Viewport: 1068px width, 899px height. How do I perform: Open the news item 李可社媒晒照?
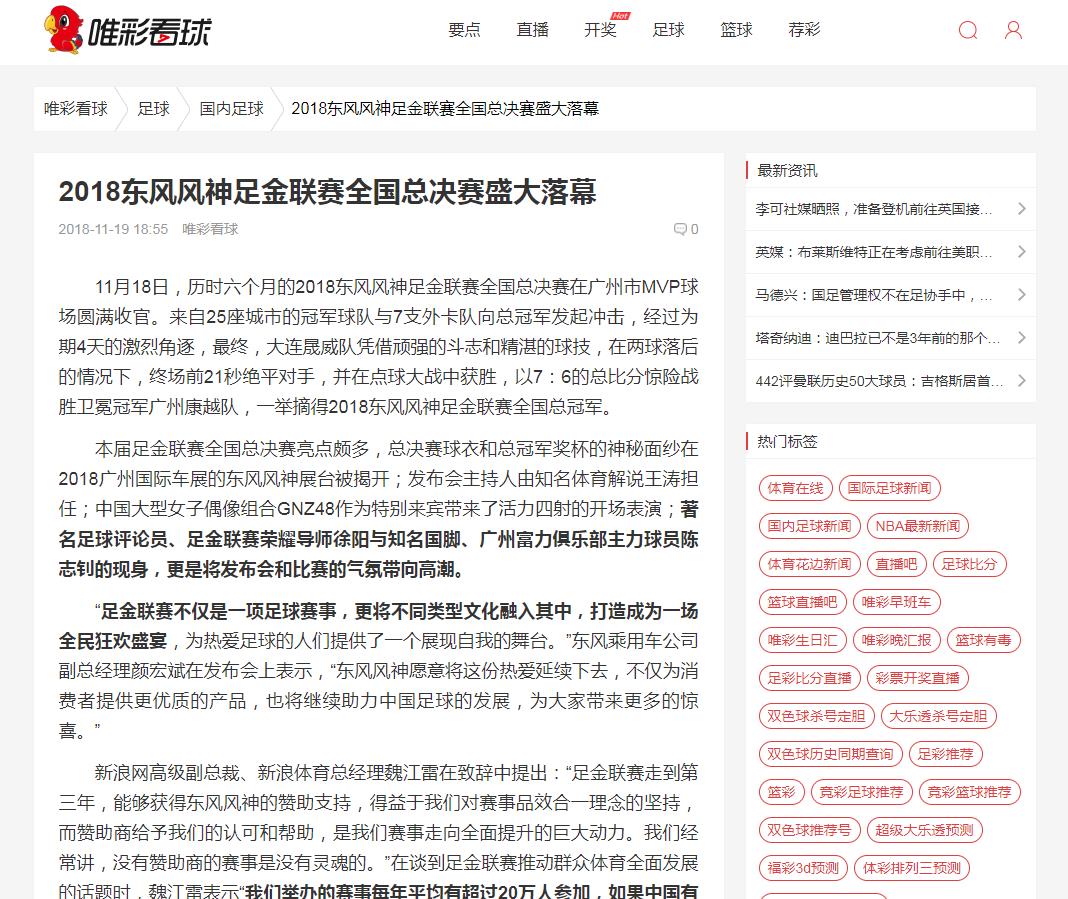tap(874, 209)
